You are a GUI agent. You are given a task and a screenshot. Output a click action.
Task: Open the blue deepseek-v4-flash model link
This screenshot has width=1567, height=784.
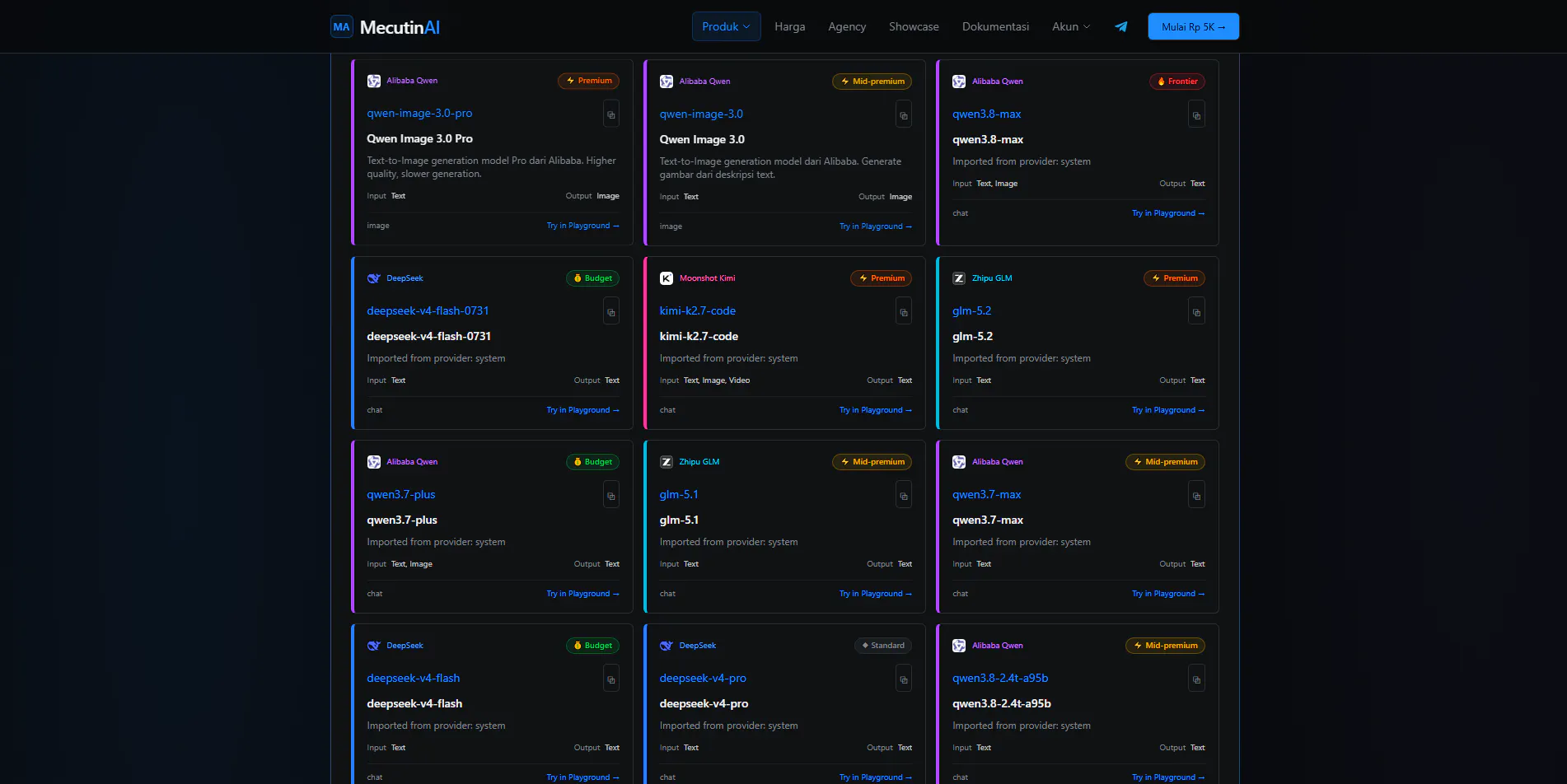click(414, 678)
